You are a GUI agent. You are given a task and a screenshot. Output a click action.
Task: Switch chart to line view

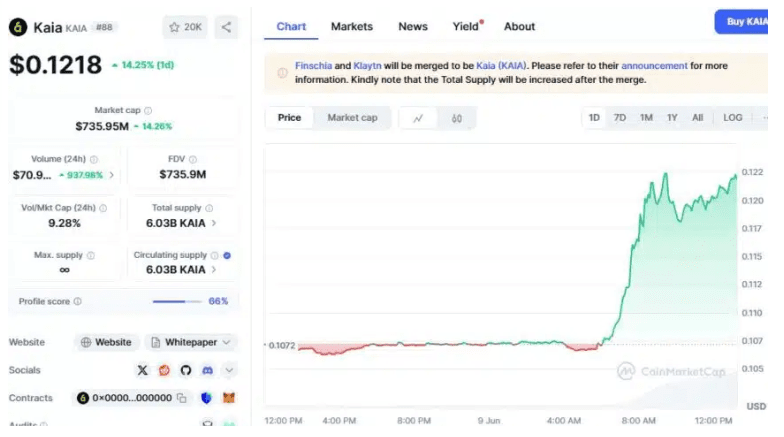(x=418, y=118)
